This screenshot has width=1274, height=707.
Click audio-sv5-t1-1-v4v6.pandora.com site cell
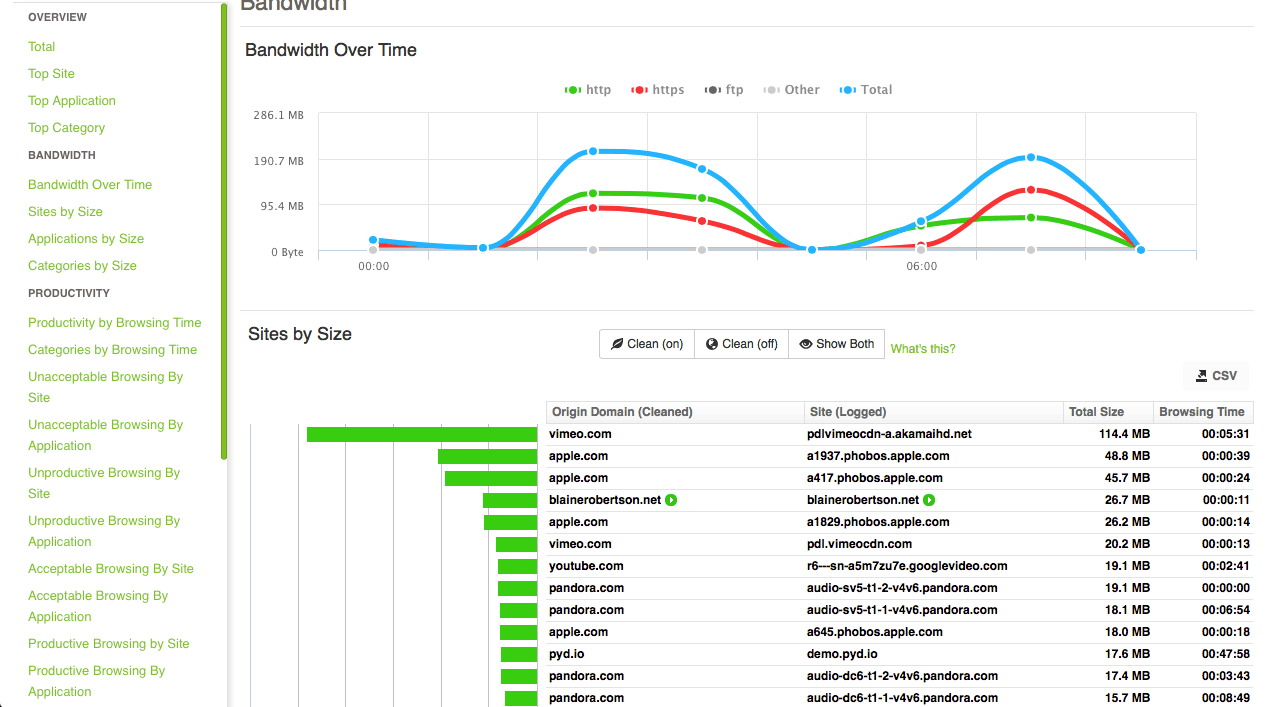click(902, 610)
